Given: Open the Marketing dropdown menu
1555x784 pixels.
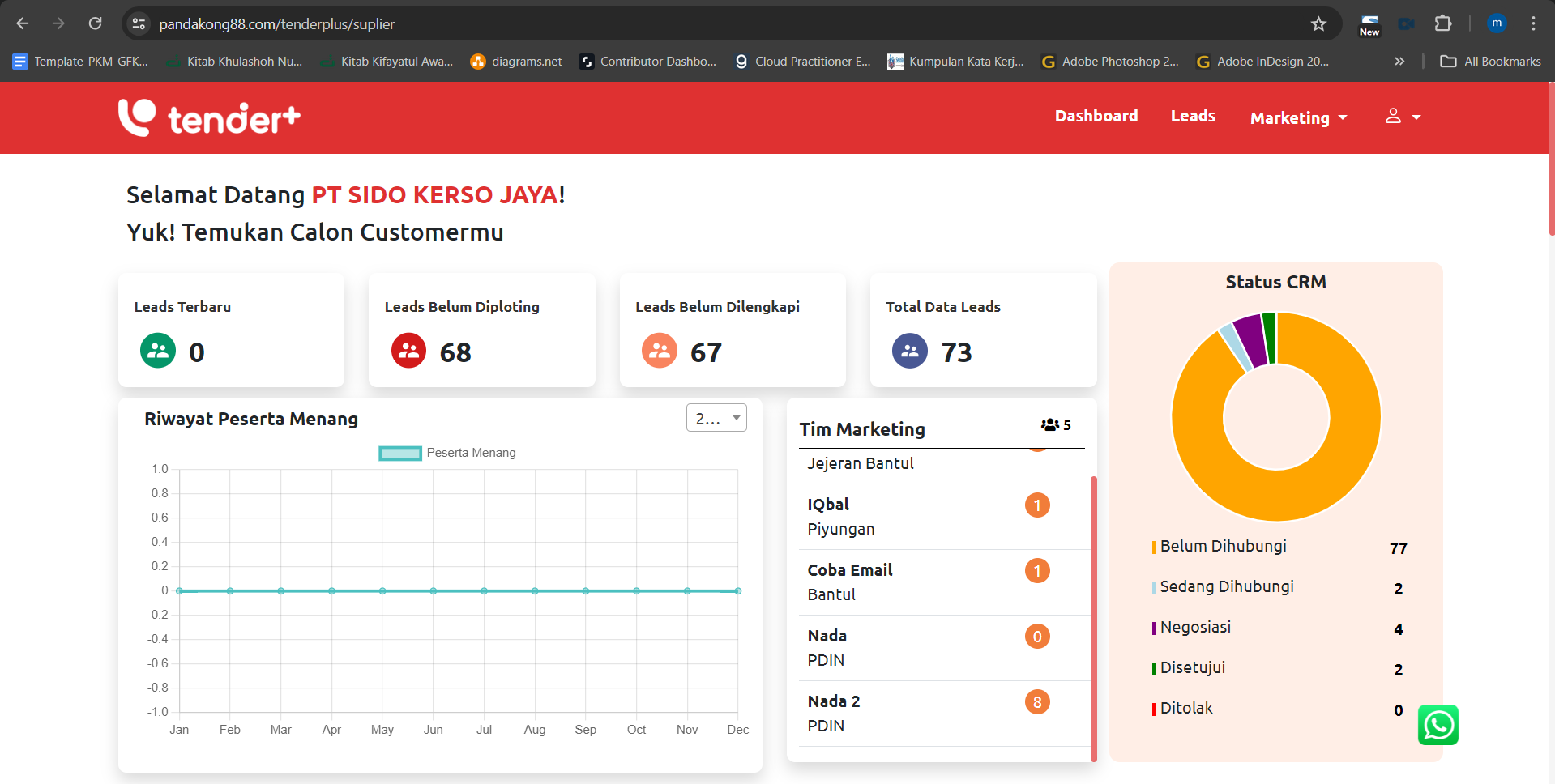Looking at the screenshot, I should point(1298,118).
